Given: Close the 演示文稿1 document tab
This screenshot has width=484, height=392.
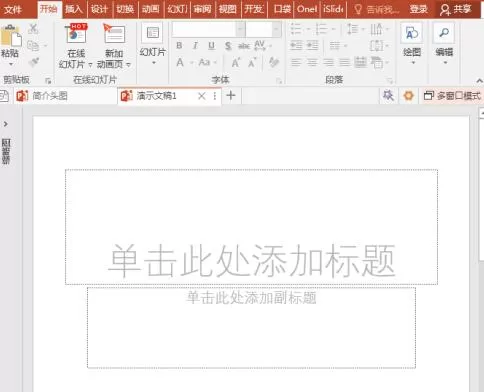Looking at the screenshot, I should [x=202, y=96].
